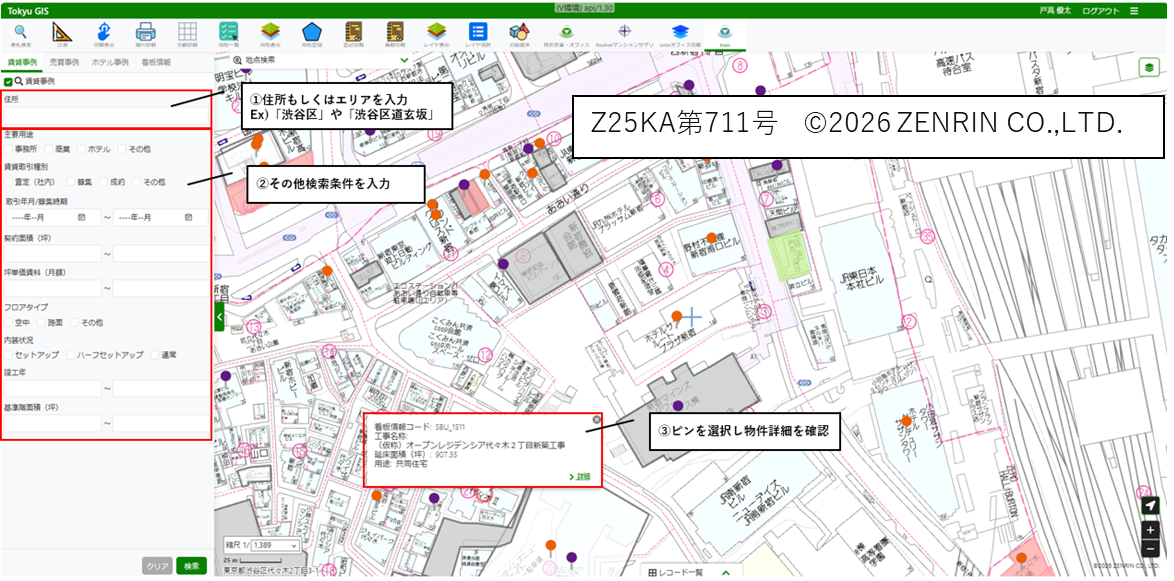This screenshot has width=1174, height=581.
Task: Select the 計測 triangle ruler tool
Action: [x=62, y=35]
